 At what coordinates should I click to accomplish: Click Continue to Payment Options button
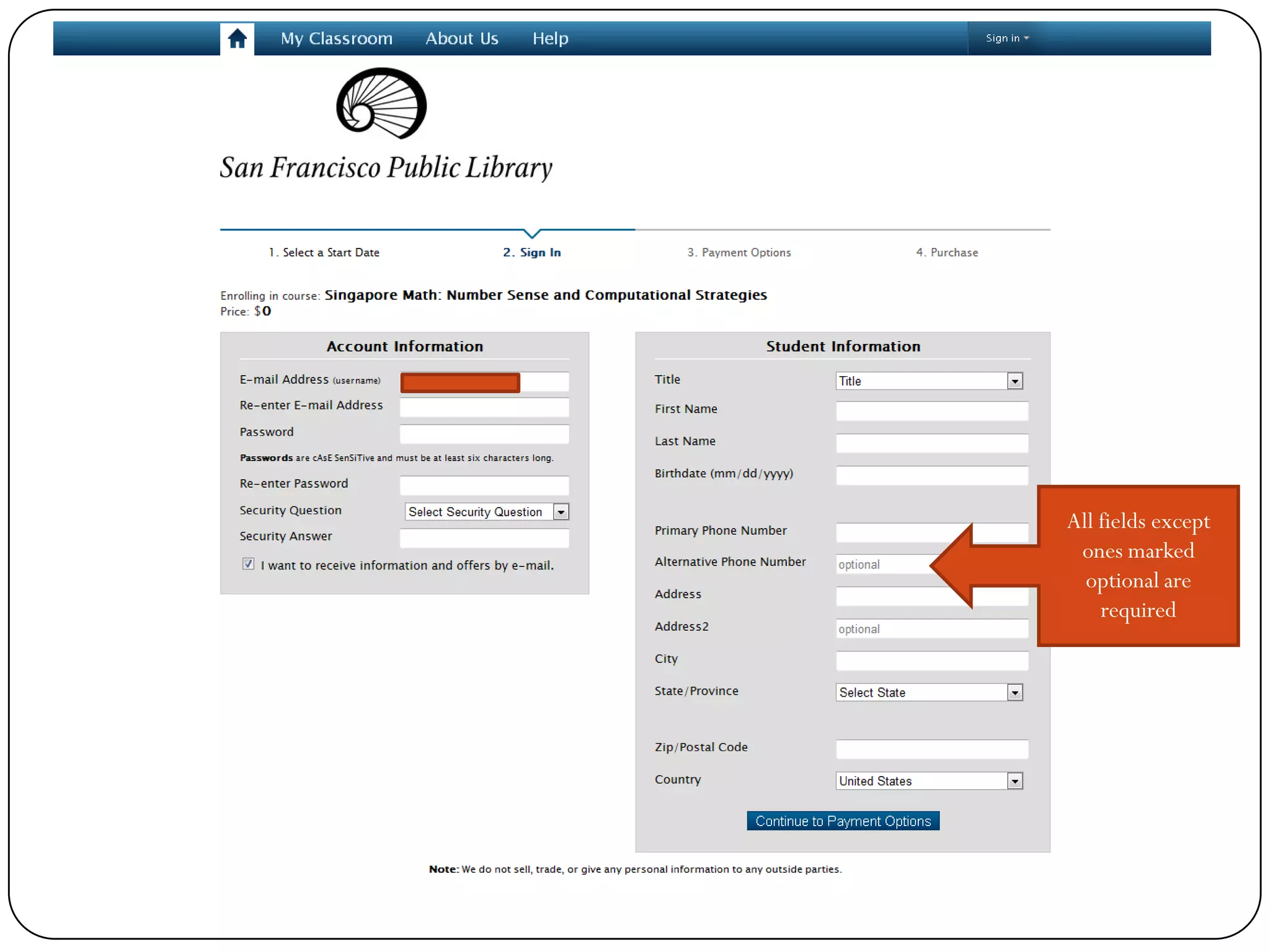pos(843,821)
